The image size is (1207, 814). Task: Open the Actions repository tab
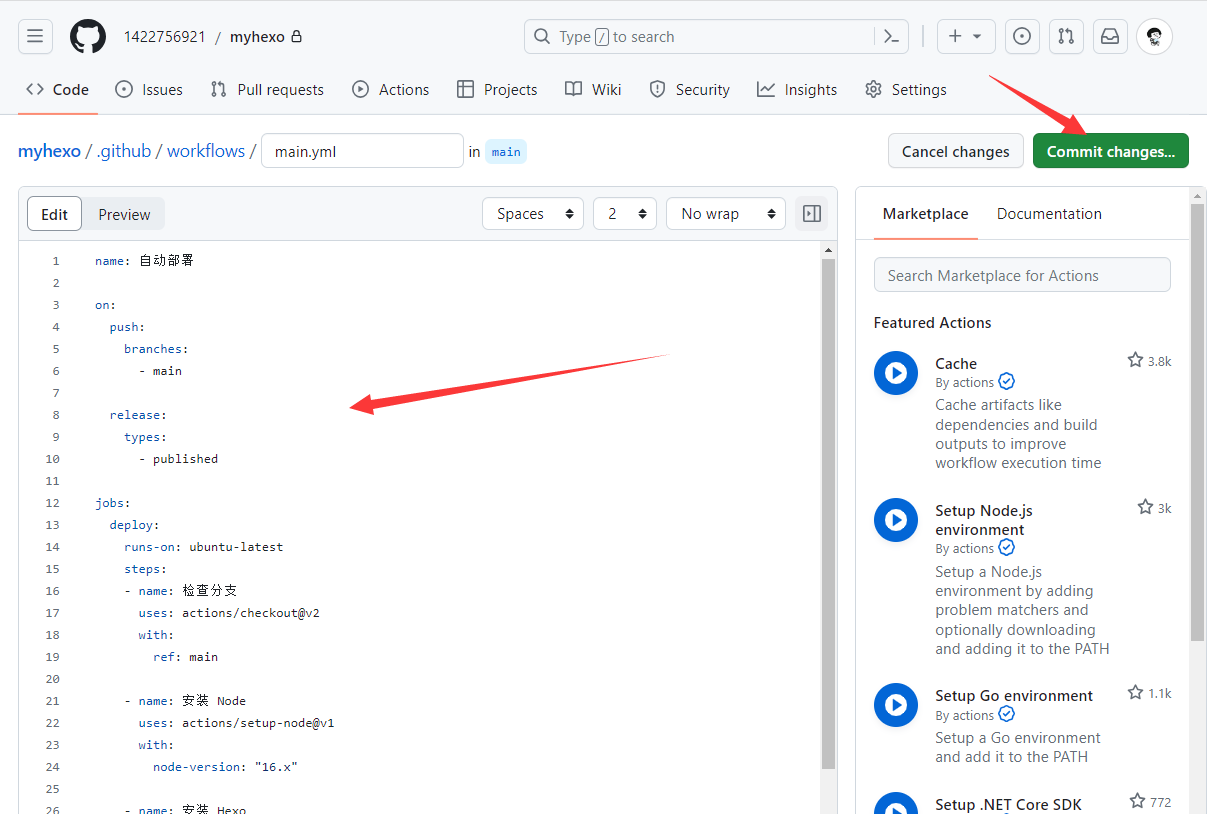coord(390,90)
